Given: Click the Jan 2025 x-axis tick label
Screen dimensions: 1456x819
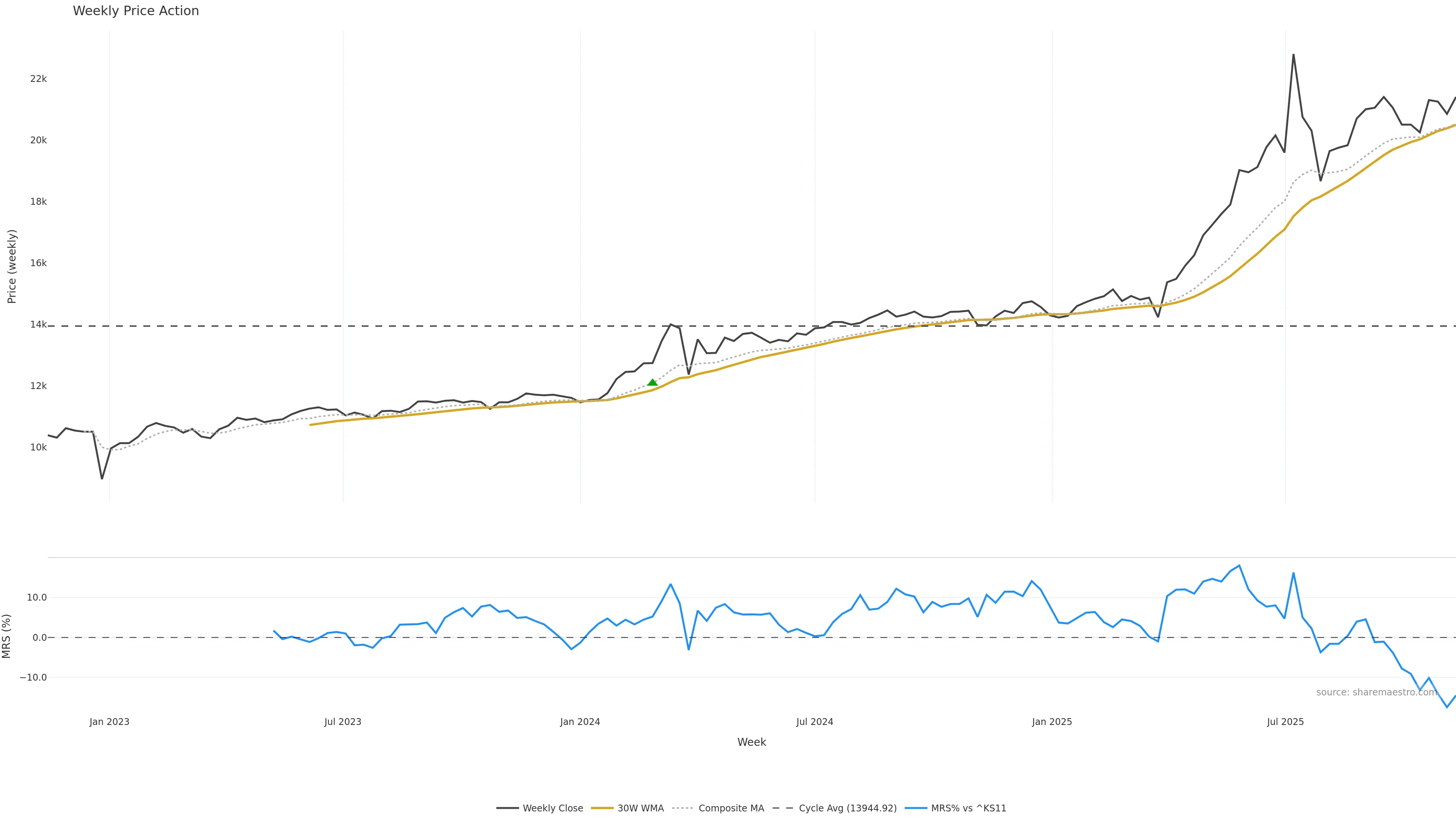Looking at the screenshot, I should tap(1052, 722).
